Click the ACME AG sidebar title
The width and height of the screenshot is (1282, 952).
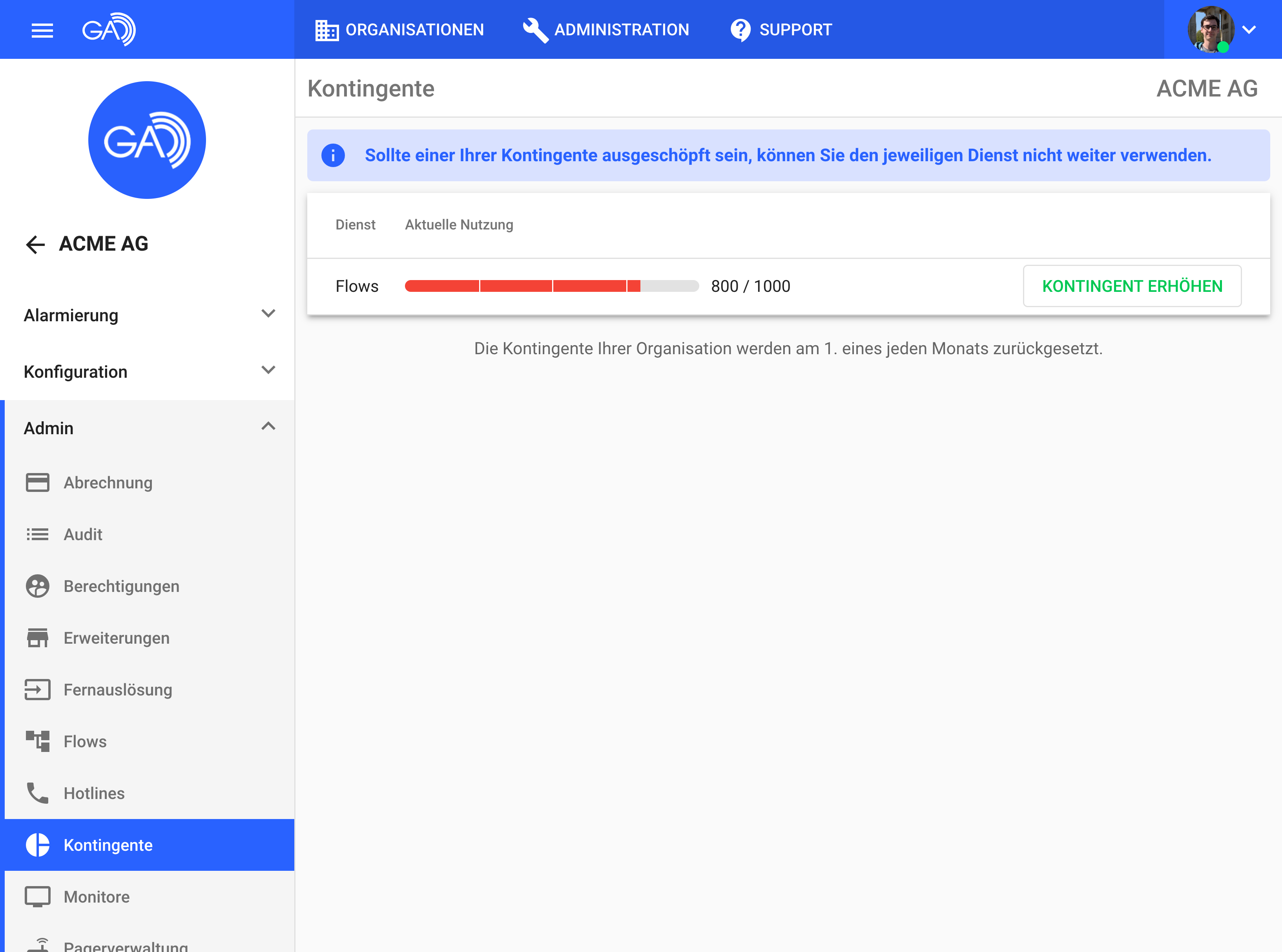tap(104, 244)
